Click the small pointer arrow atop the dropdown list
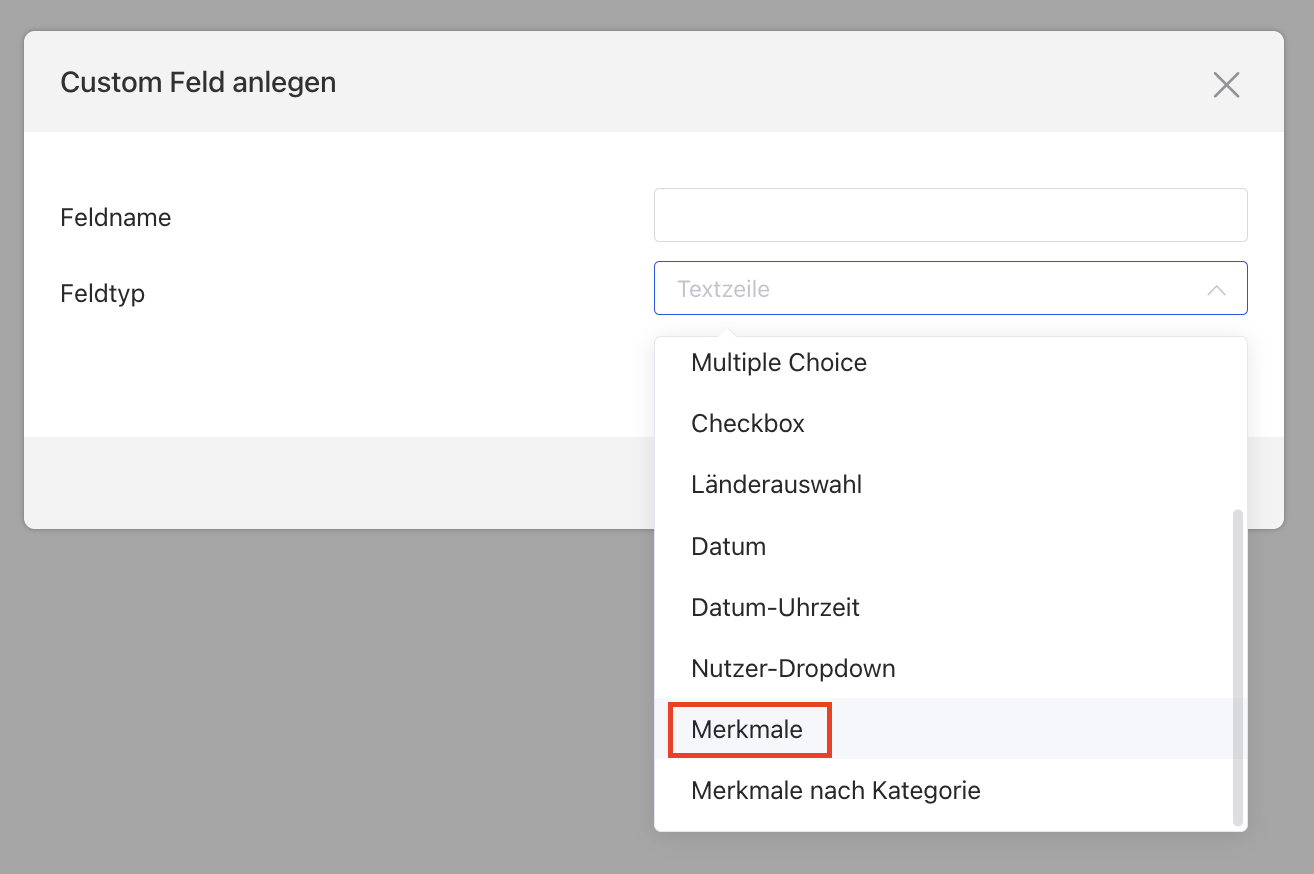 pyautogui.click(x=730, y=332)
